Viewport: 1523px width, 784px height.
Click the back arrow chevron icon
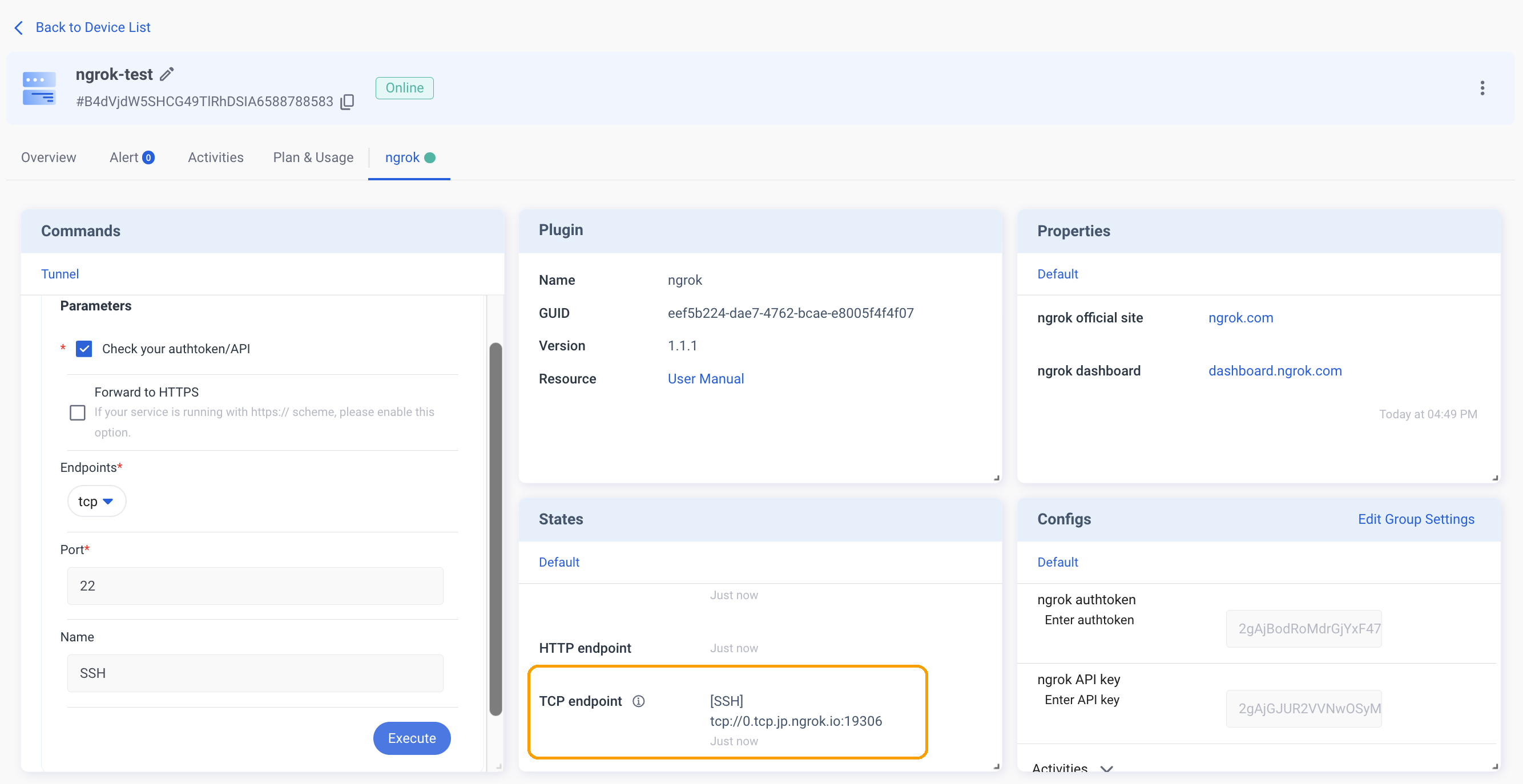[19, 27]
